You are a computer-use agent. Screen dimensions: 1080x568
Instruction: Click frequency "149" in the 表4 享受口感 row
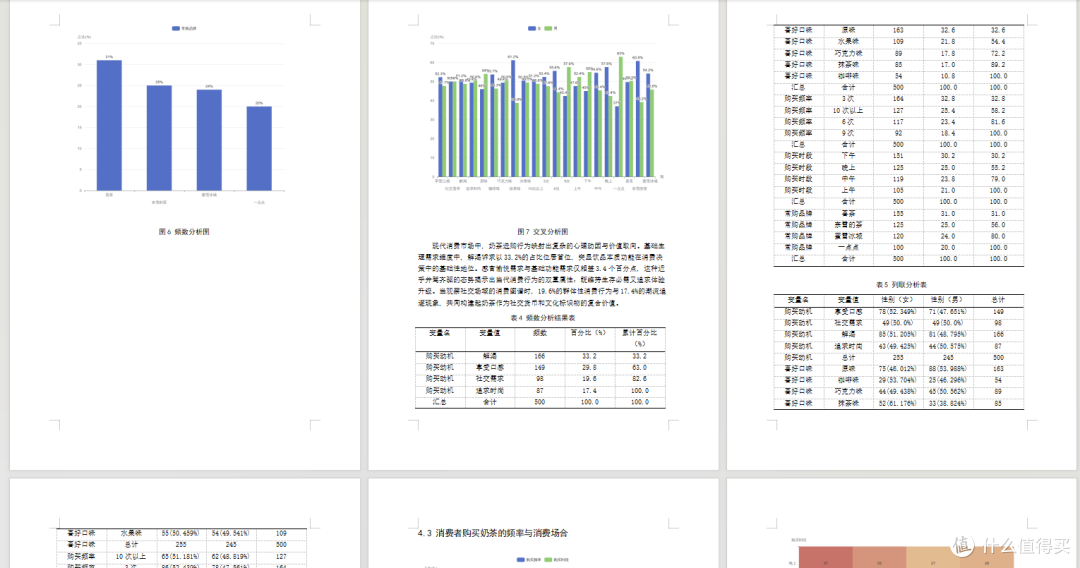[x=539, y=368]
